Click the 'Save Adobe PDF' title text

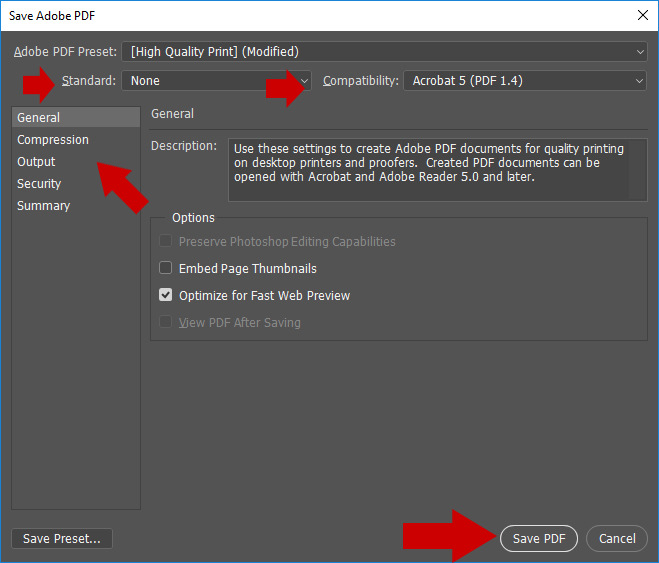[x=52, y=16]
